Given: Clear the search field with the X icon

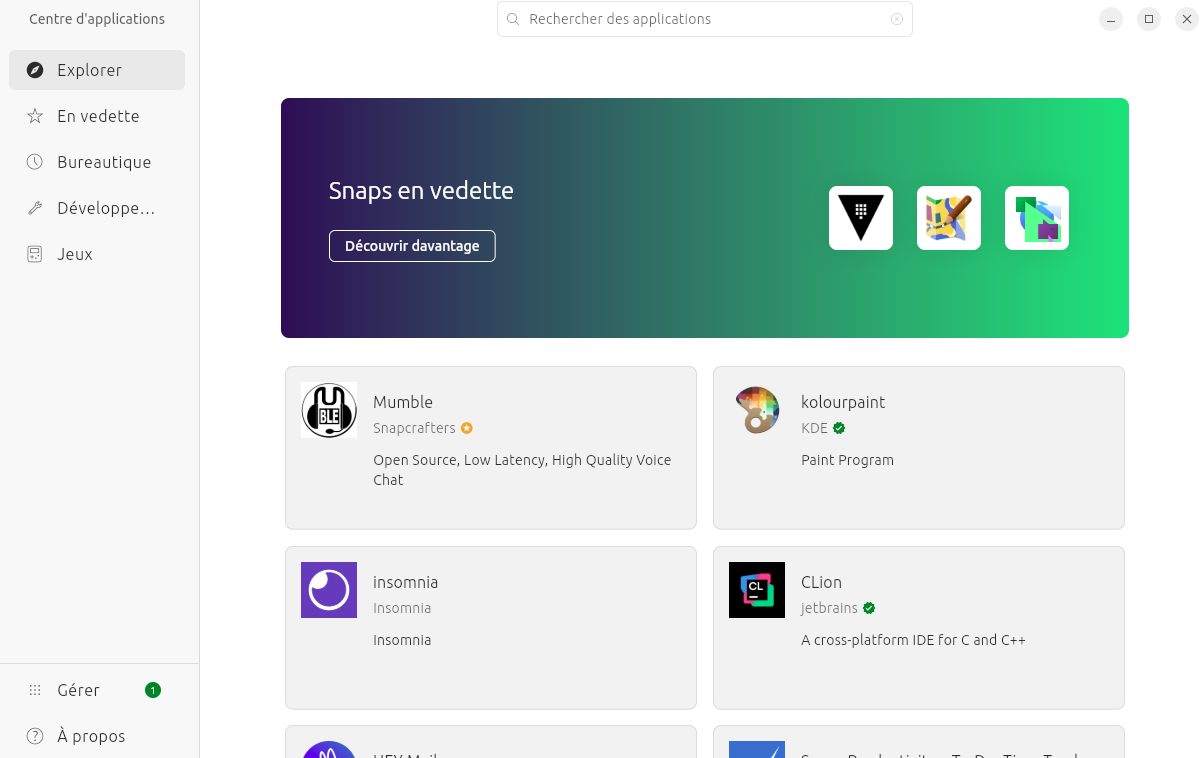Looking at the screenshot, I should [896, 19].
